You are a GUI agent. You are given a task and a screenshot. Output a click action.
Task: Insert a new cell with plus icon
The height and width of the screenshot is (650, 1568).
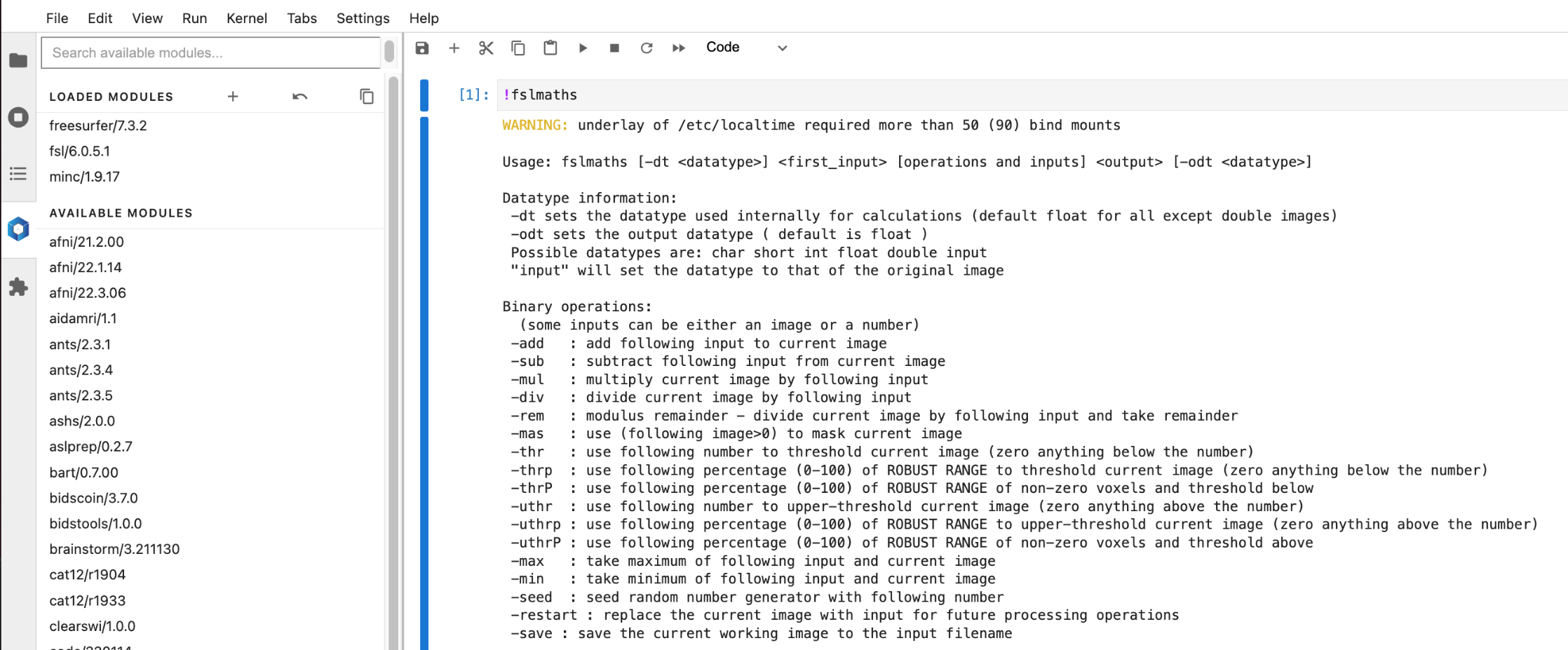click(454, 48)
